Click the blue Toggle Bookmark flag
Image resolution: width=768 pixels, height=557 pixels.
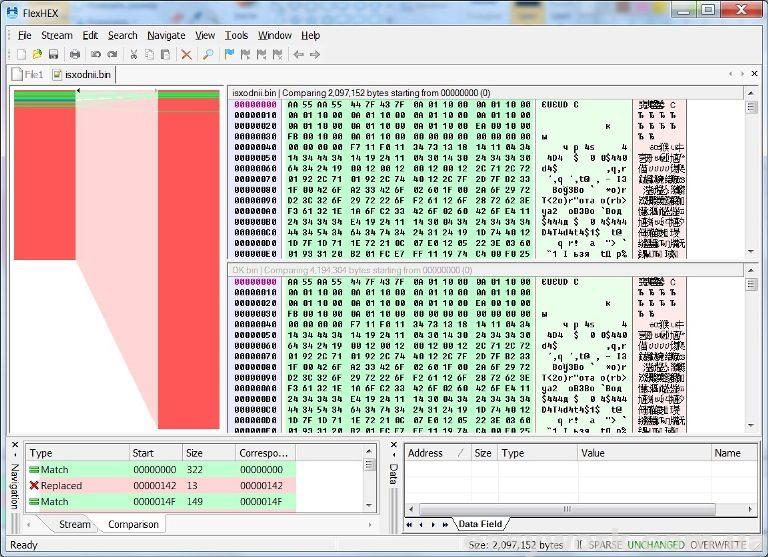[x=229, y=54]
